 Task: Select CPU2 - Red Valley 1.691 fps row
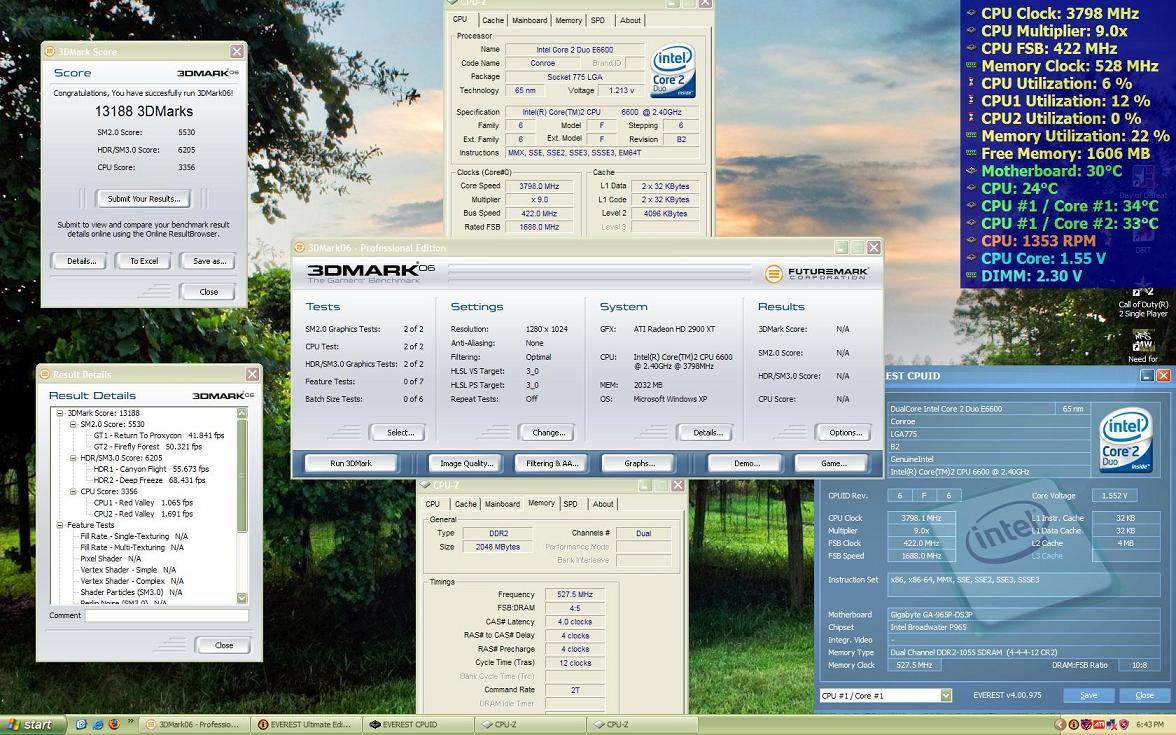click(x=142, y=514)
